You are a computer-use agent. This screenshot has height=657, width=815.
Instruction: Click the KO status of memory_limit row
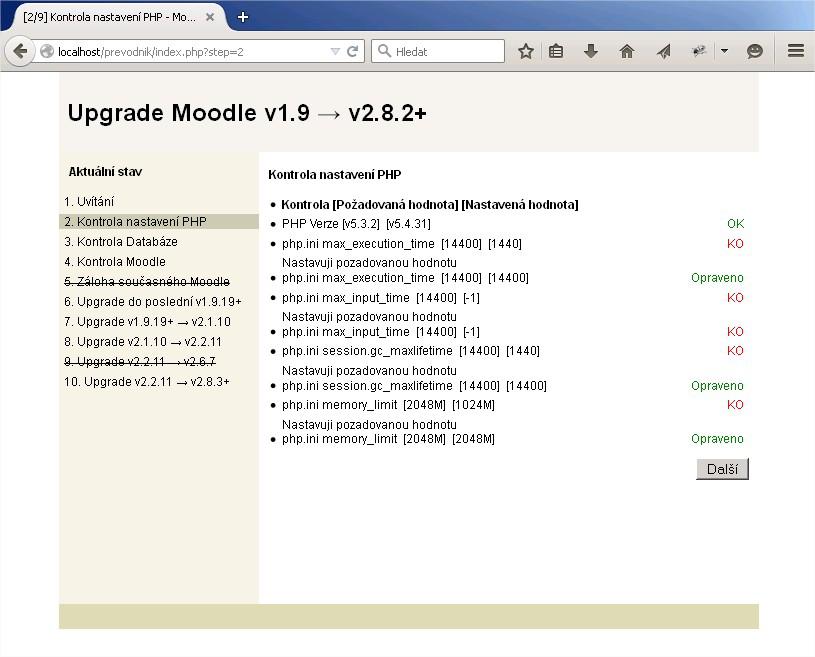(x=735, y=405)
